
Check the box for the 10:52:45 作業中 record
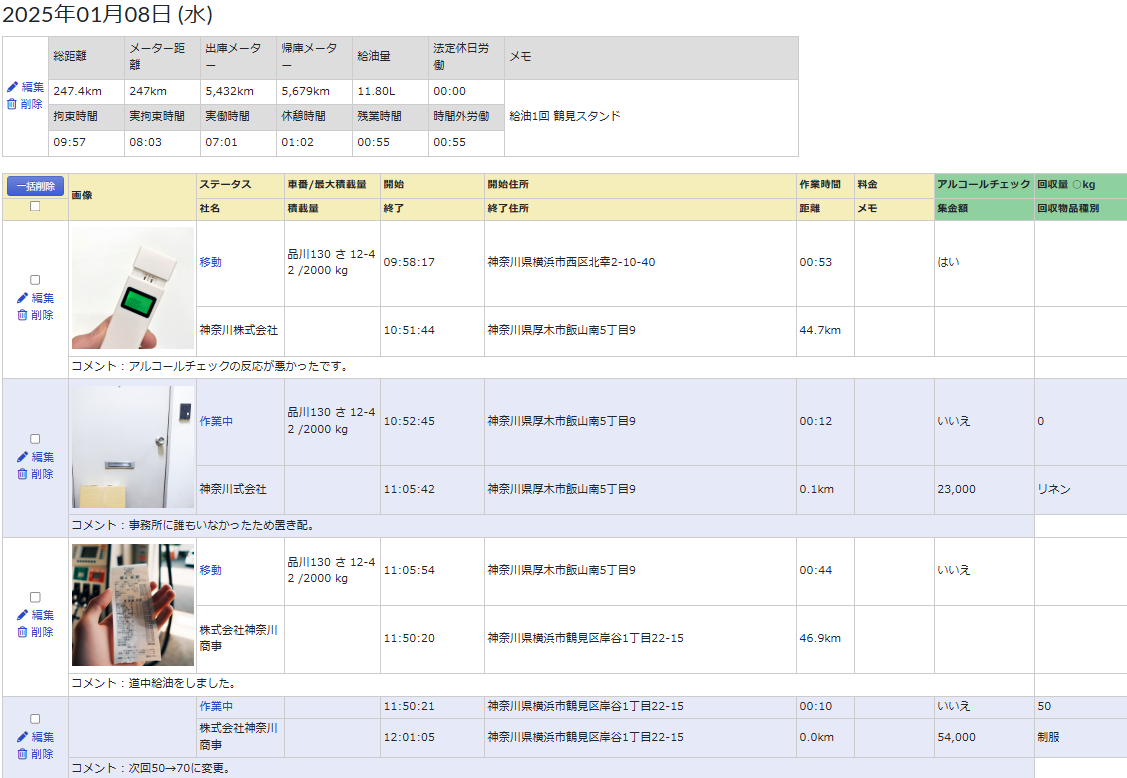click(x=35, y=439)
